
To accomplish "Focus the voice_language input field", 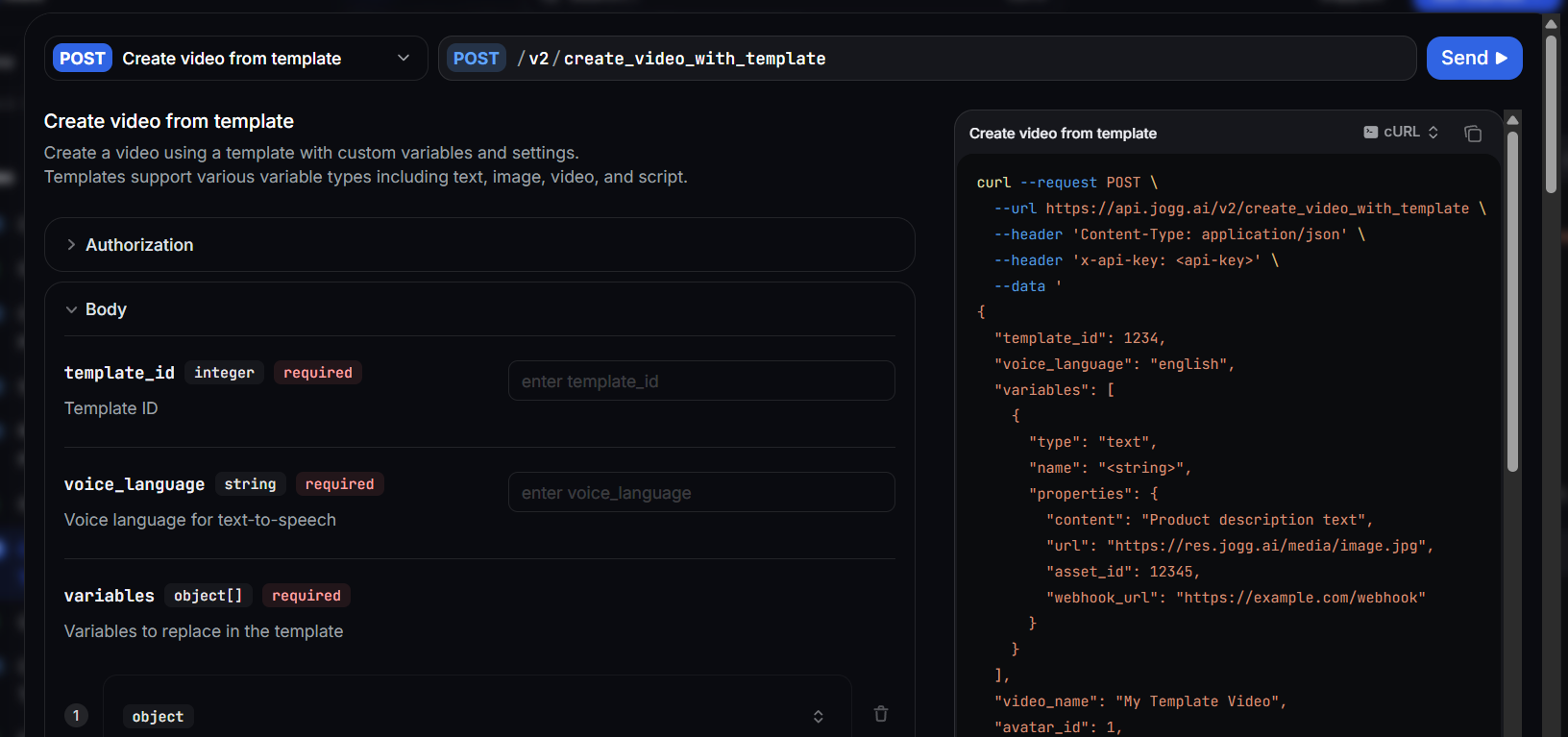I will coord(701,493).
